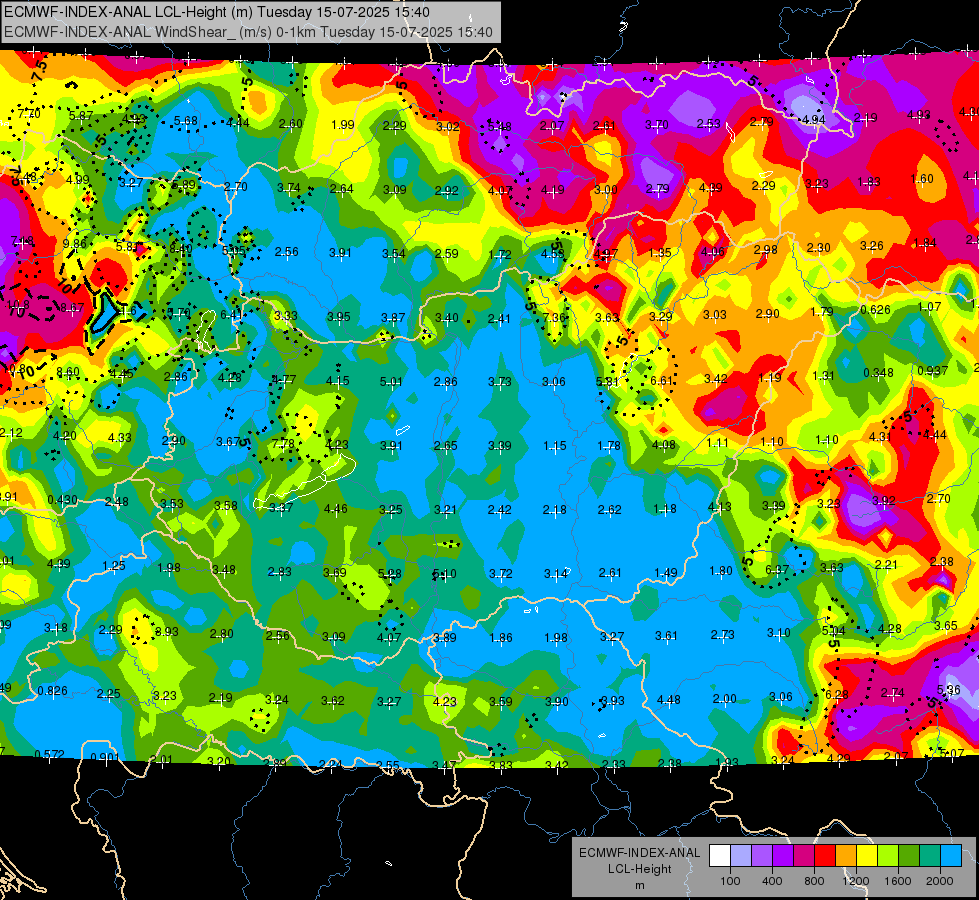The width and height of the screenshot is (979, 900).
Task: Click the wind shear value 0.901
Action: pos(105,757)
